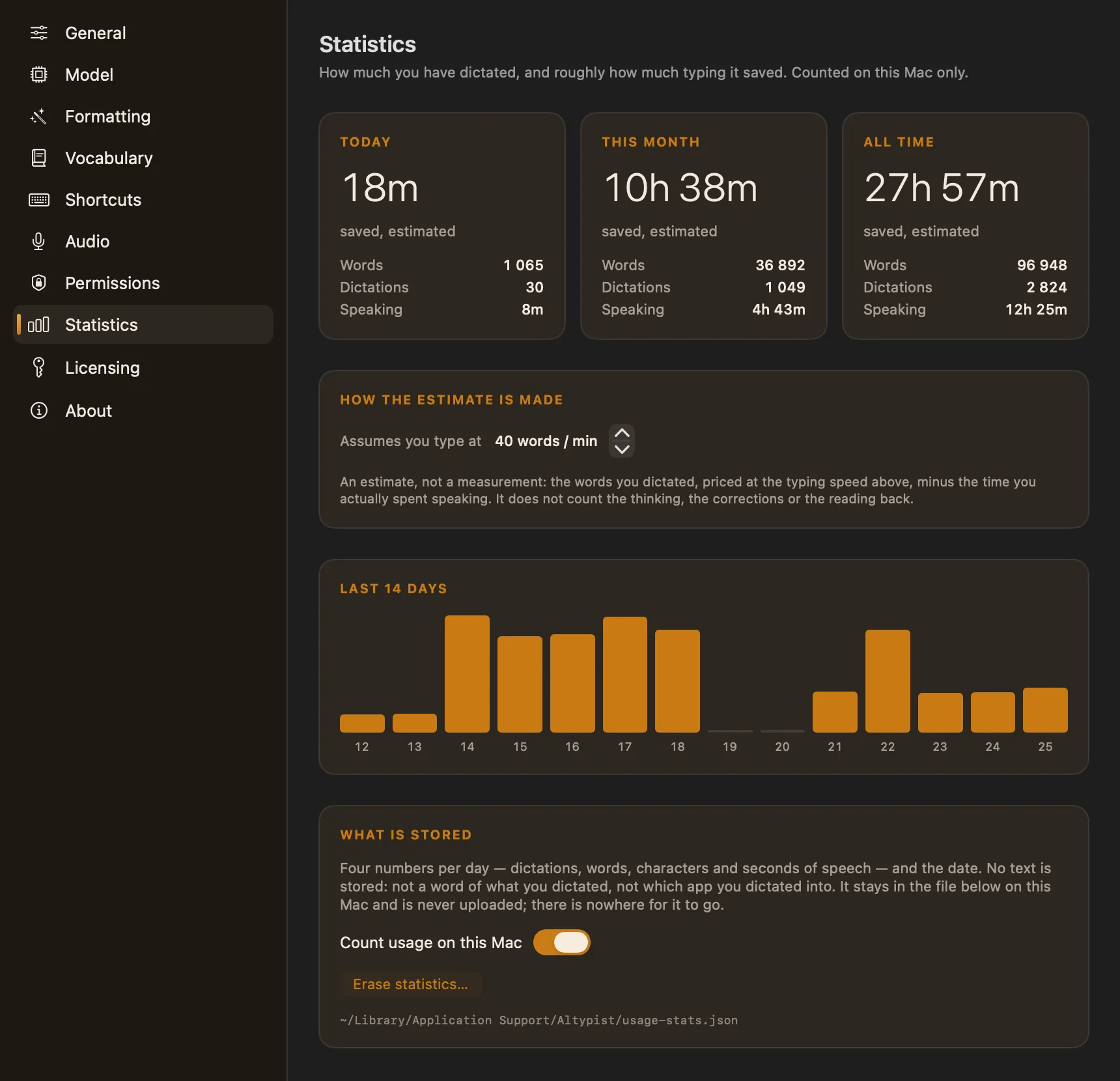Open Licensing via its key icon
The height and width of the screenshot is (1081, 1120).
39,367
